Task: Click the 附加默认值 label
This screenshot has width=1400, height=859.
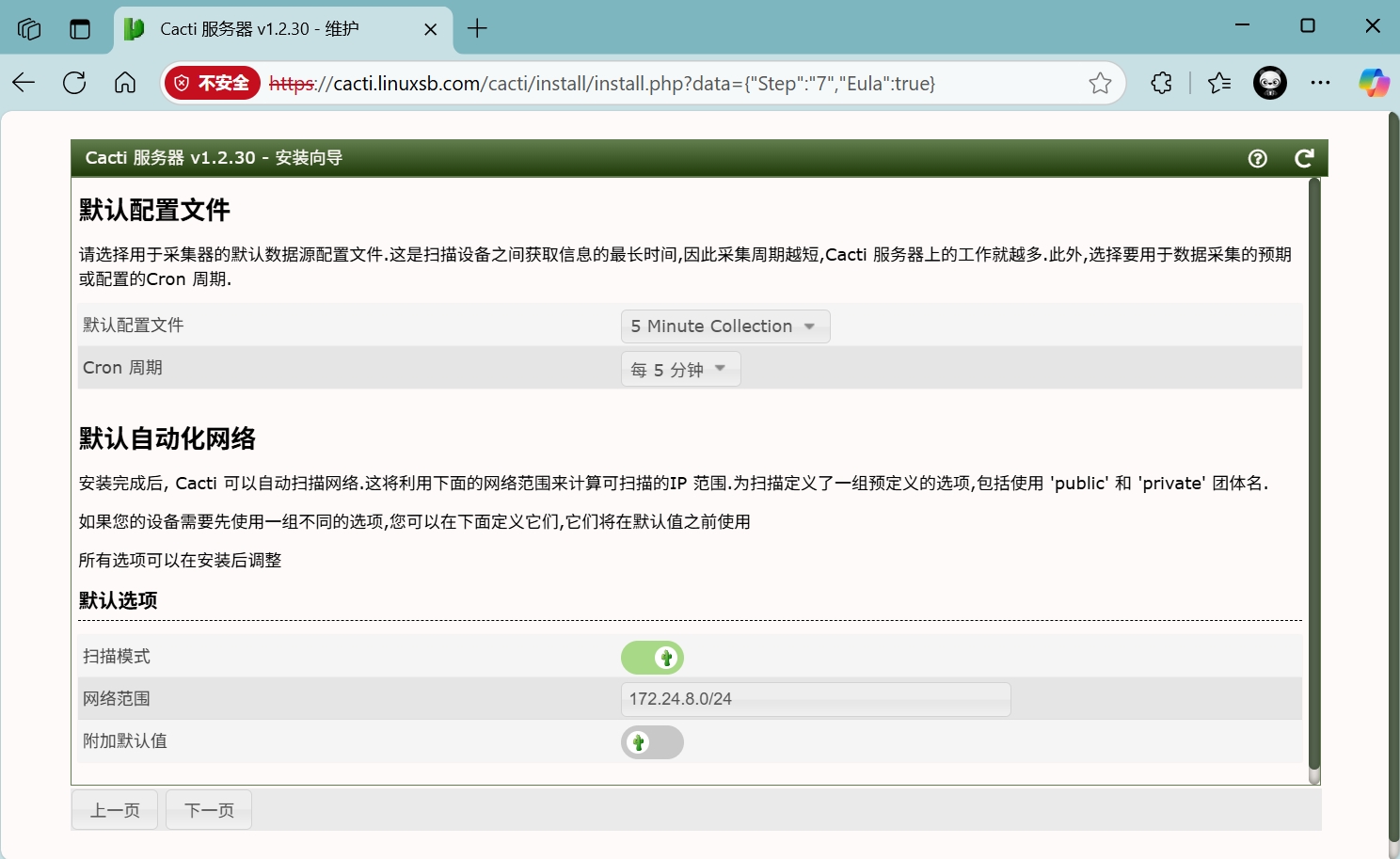Action: (125, 741)
